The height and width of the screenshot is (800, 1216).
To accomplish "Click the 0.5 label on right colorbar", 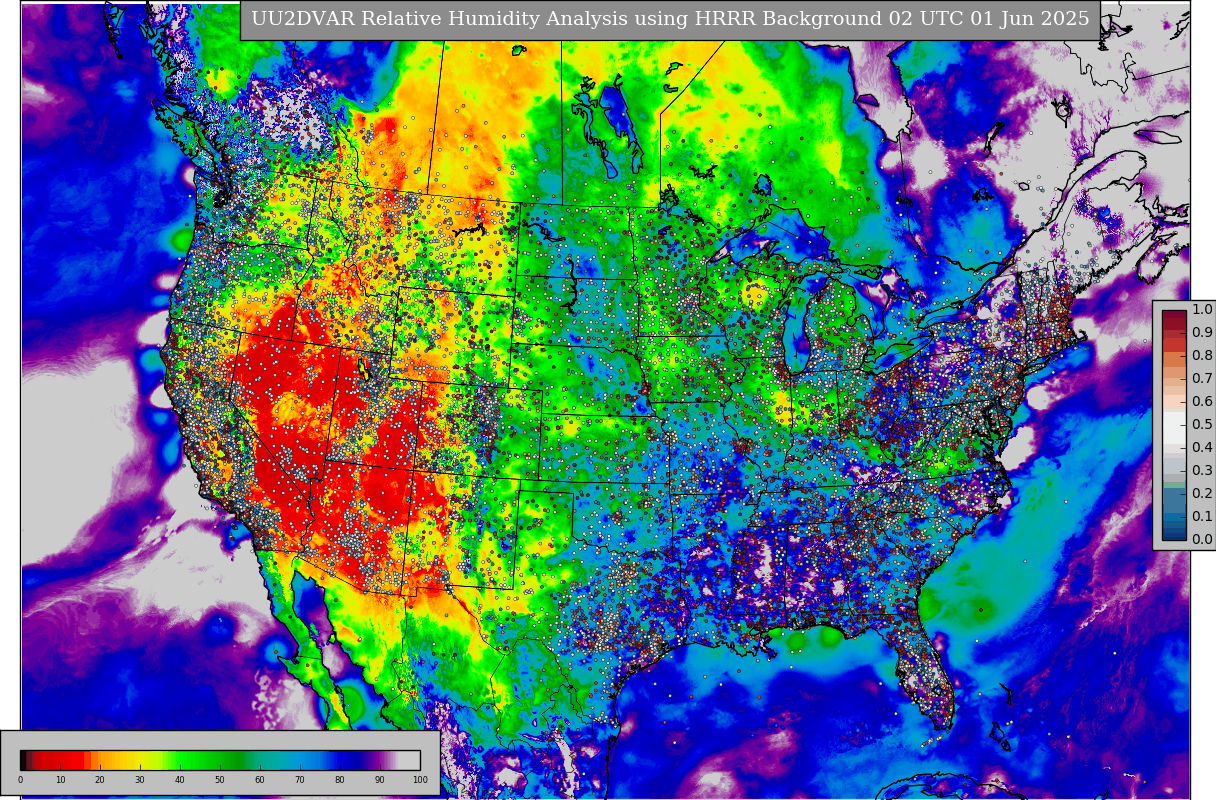I will [1203, 424].
